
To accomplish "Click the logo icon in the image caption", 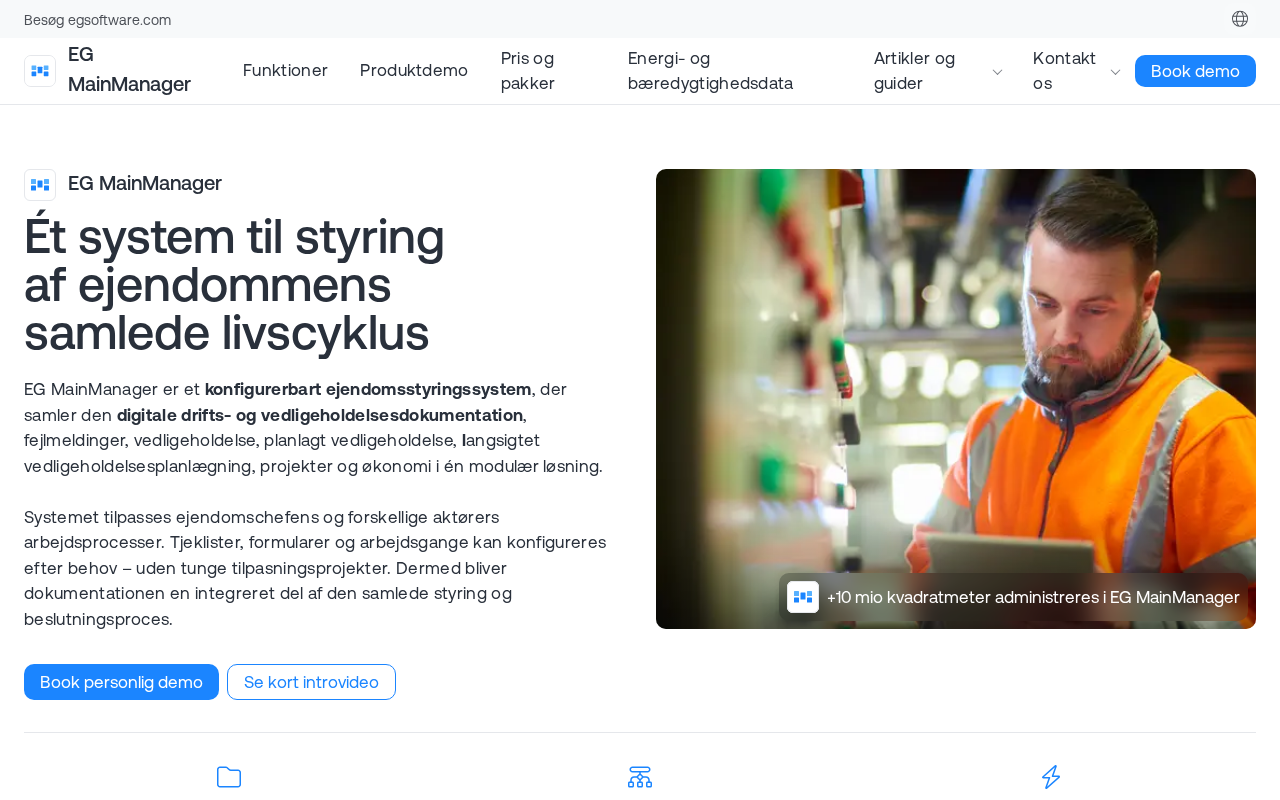I will click(803, 597).
